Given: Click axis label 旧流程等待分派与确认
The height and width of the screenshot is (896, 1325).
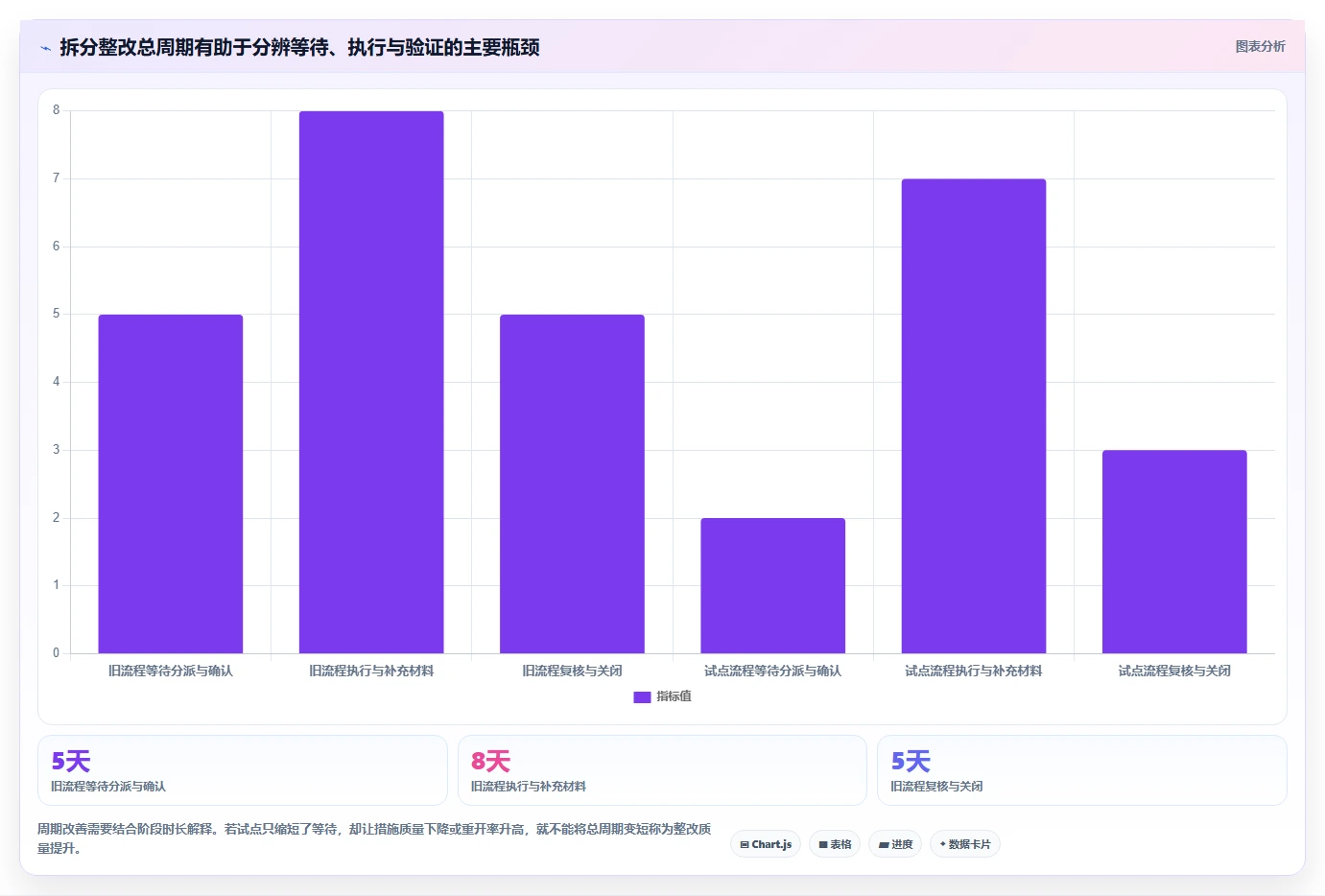Looking at the screenshot, I should click(171, 671).
